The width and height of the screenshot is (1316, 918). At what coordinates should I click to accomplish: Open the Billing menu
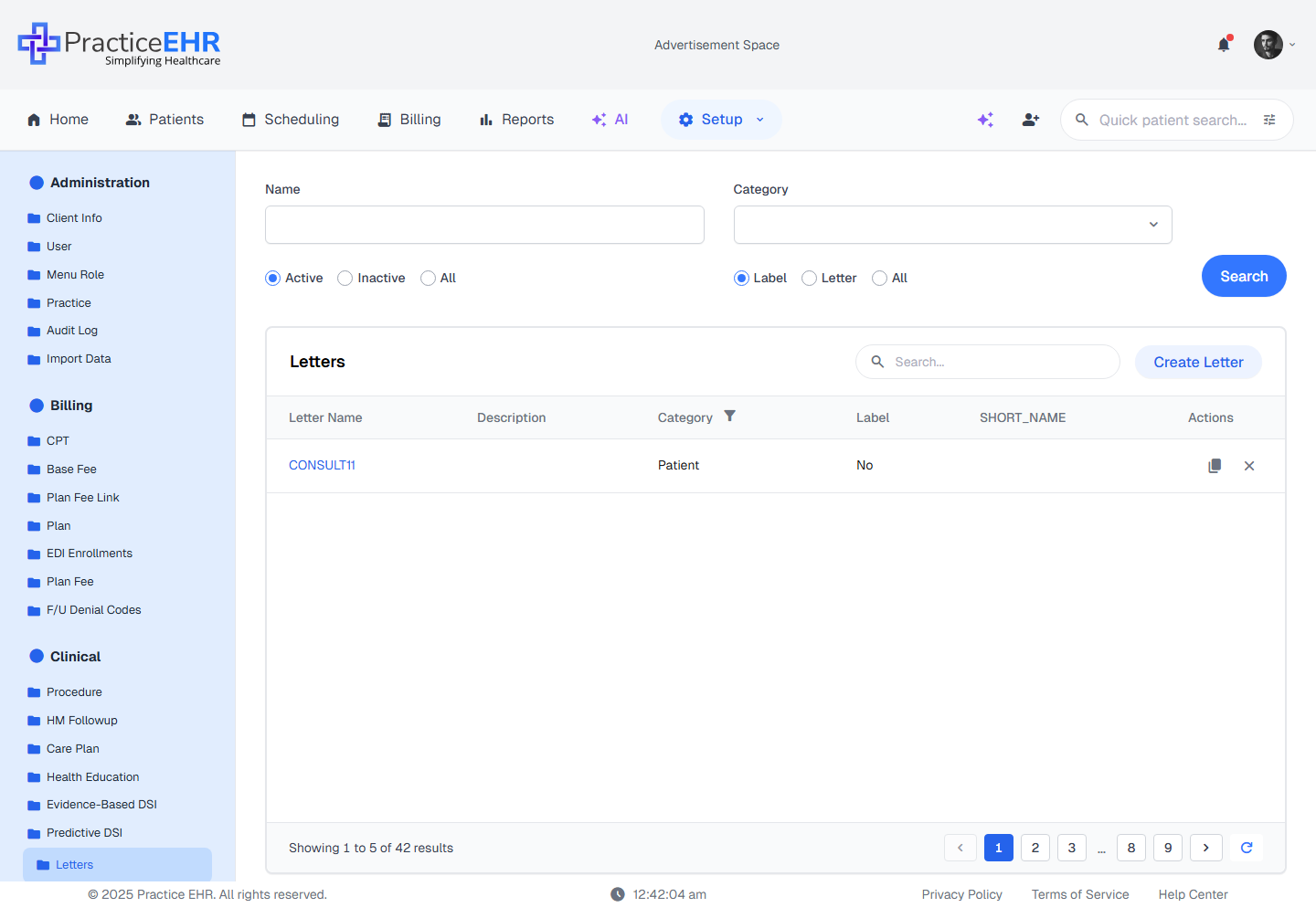point(409,120)
